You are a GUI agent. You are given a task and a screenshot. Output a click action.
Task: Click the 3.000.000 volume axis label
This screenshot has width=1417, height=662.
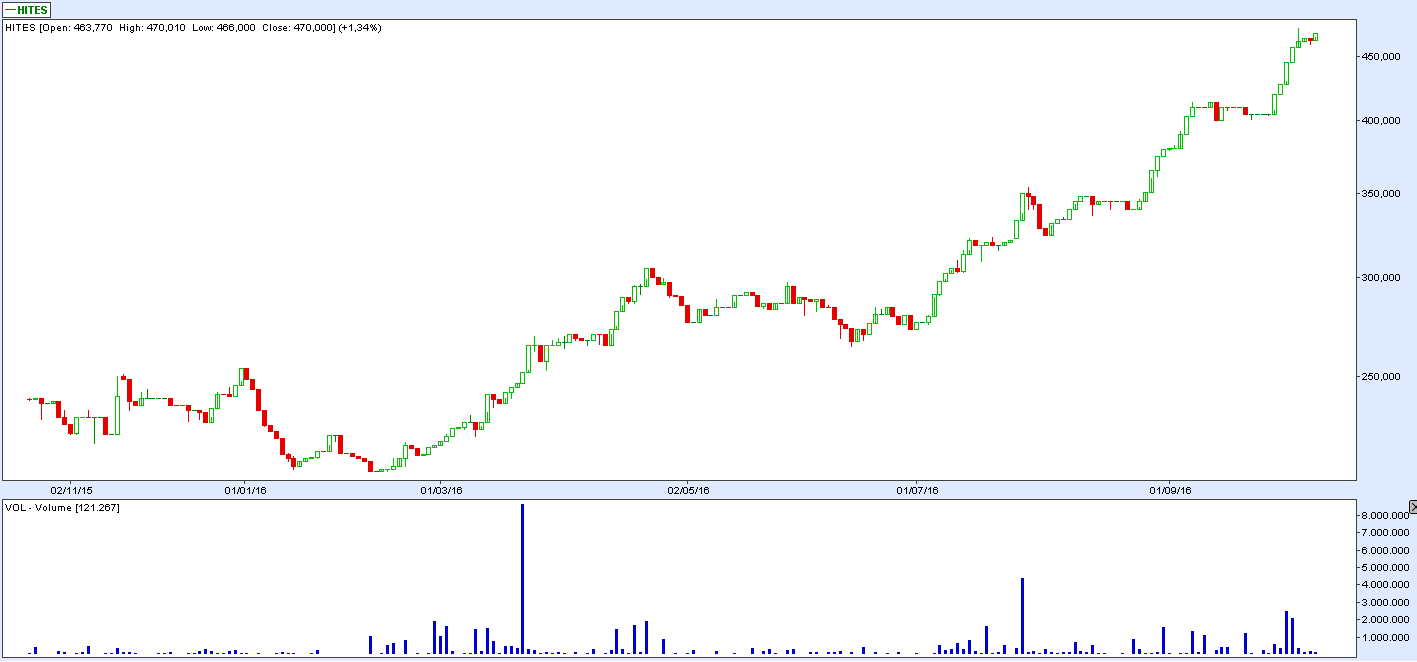[1383, 603]
